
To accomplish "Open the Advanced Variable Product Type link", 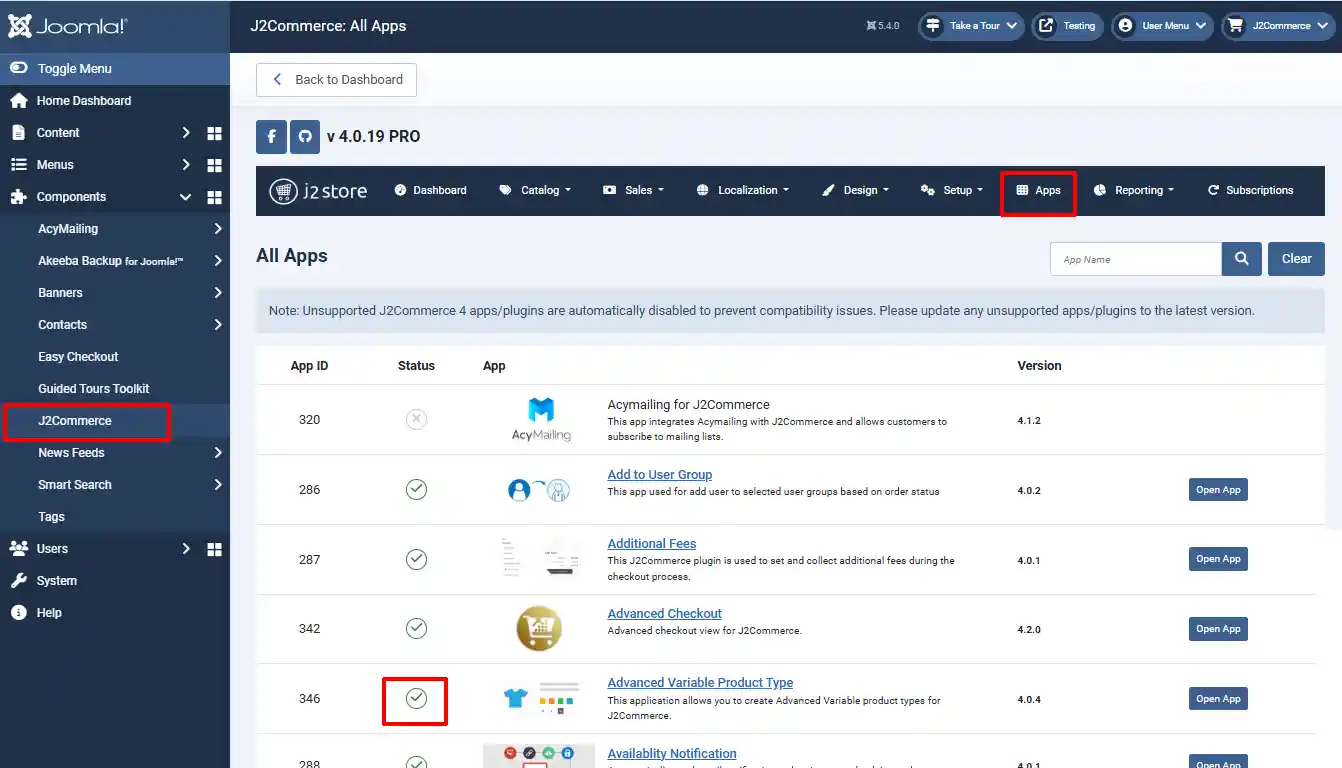I will [x=701, y=683].
